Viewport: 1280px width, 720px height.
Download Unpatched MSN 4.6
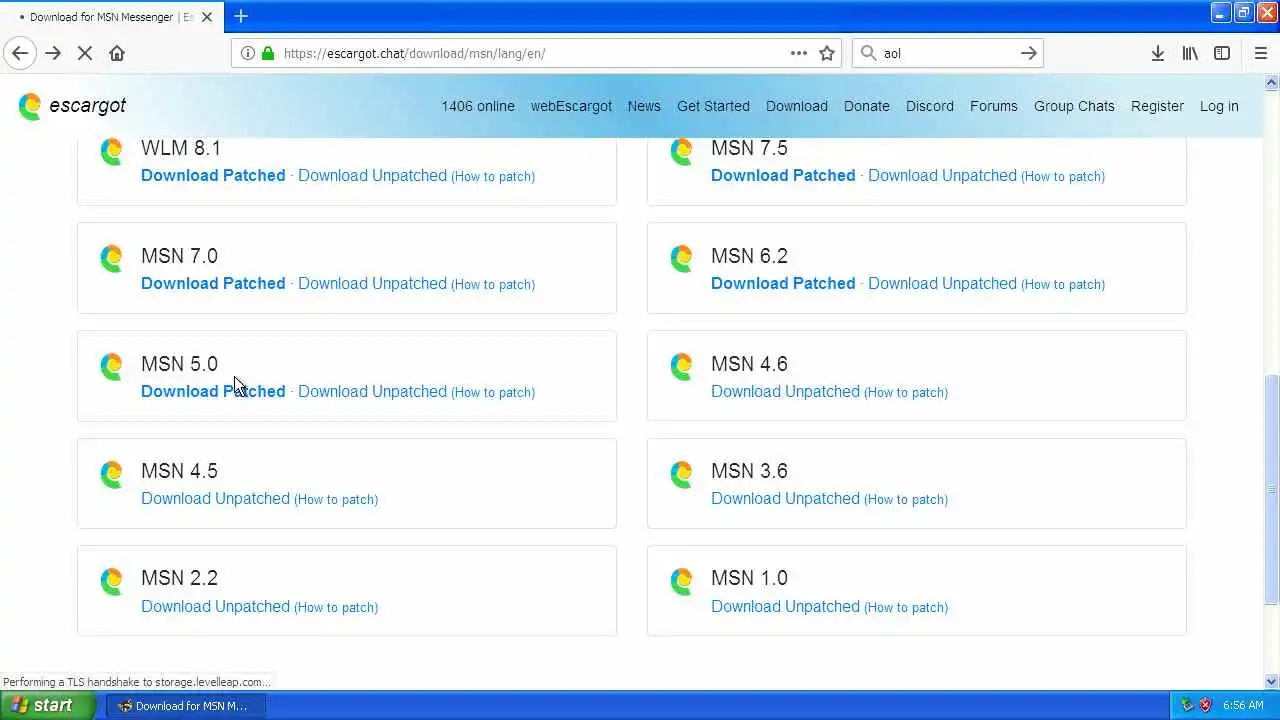[x=785, y=391]
